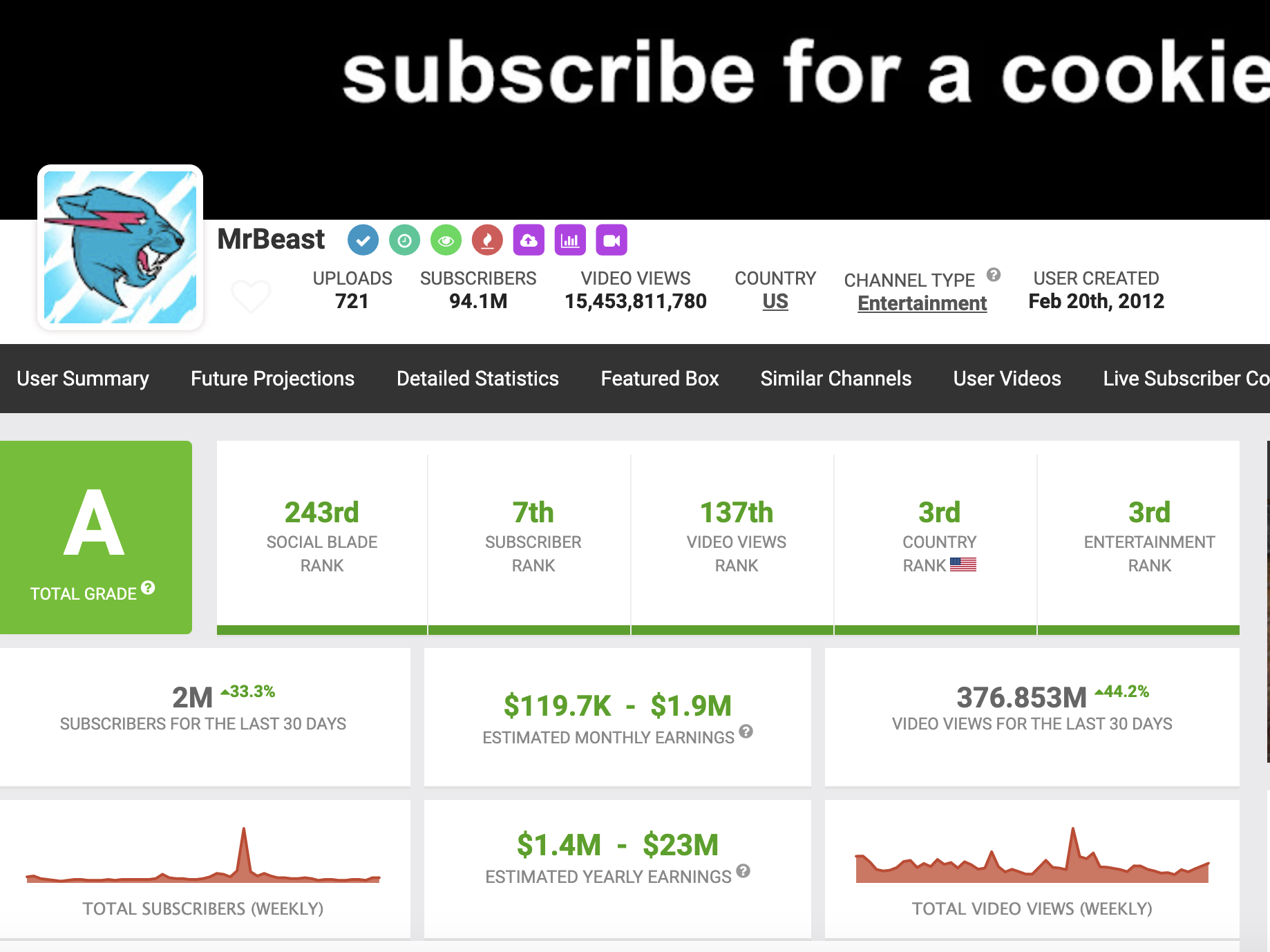
Task: Click the $1.4M - $23M yearly earnings
Action: click(x=618, y=845)
